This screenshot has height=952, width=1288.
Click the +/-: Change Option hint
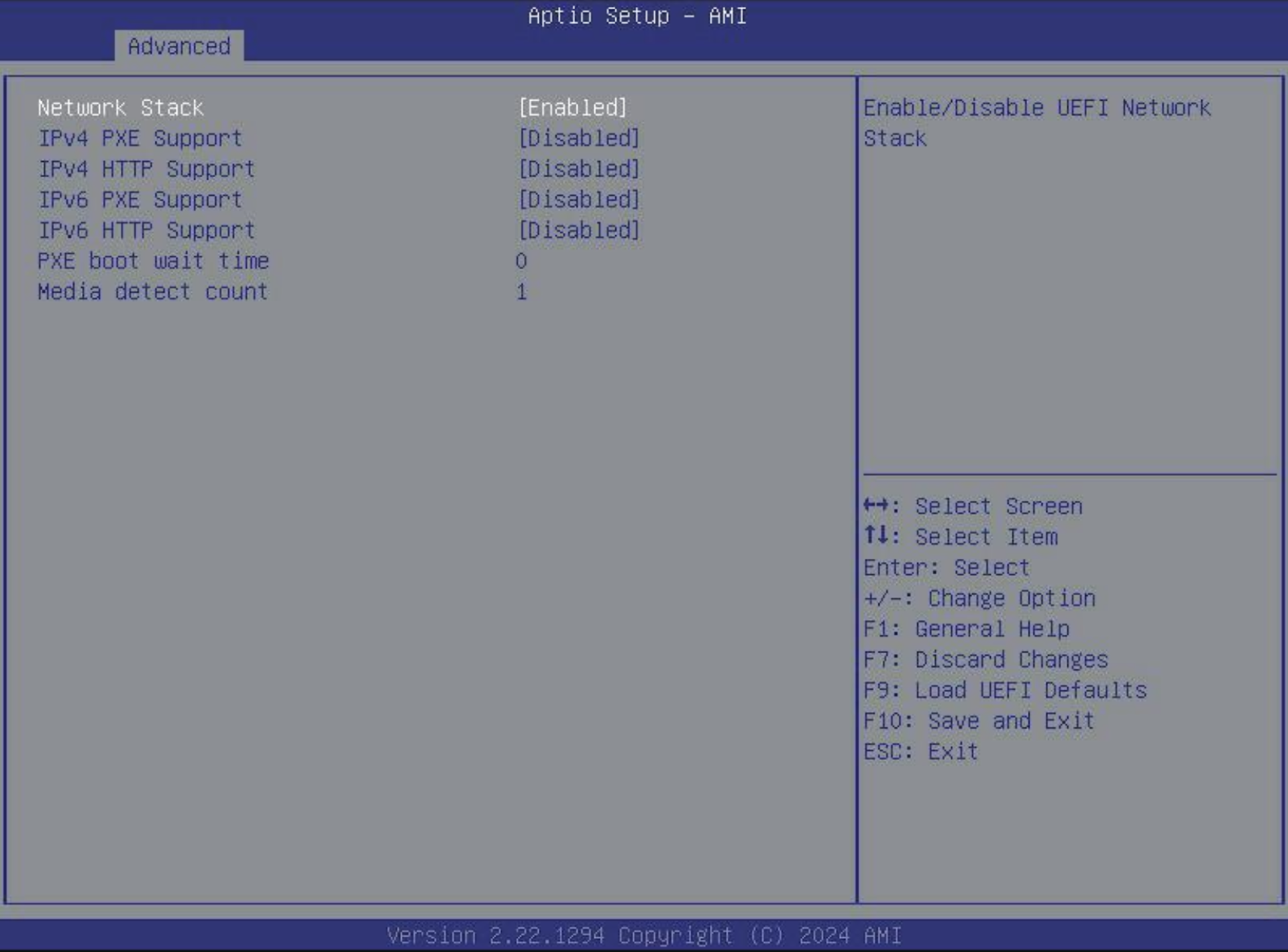979,598
